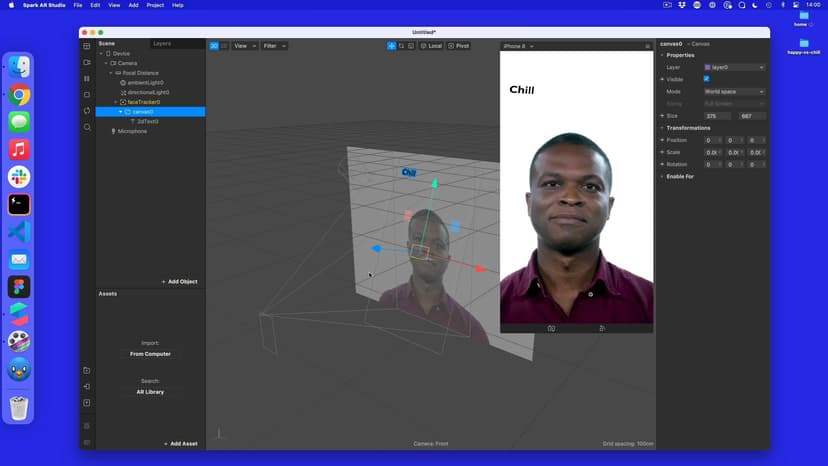Click the add-folder icon in lower left toolbar
828x466 pixels.
pyautogui.click(x=87, y=370)
